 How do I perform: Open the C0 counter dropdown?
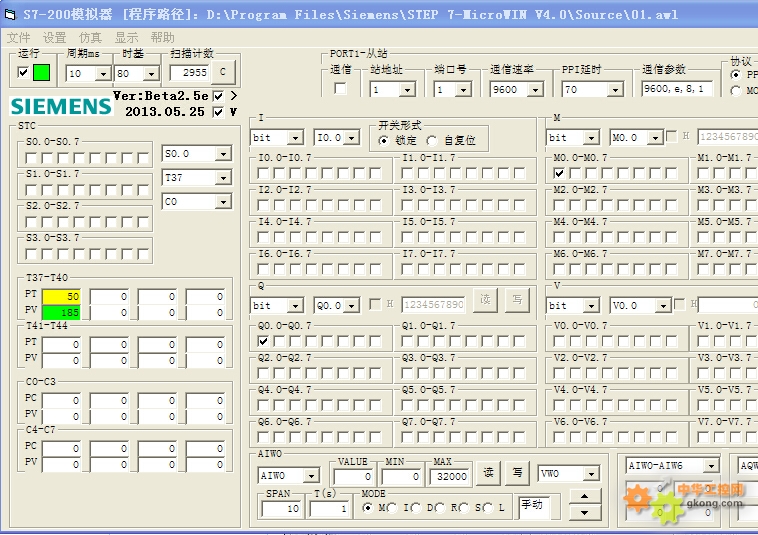223,202
